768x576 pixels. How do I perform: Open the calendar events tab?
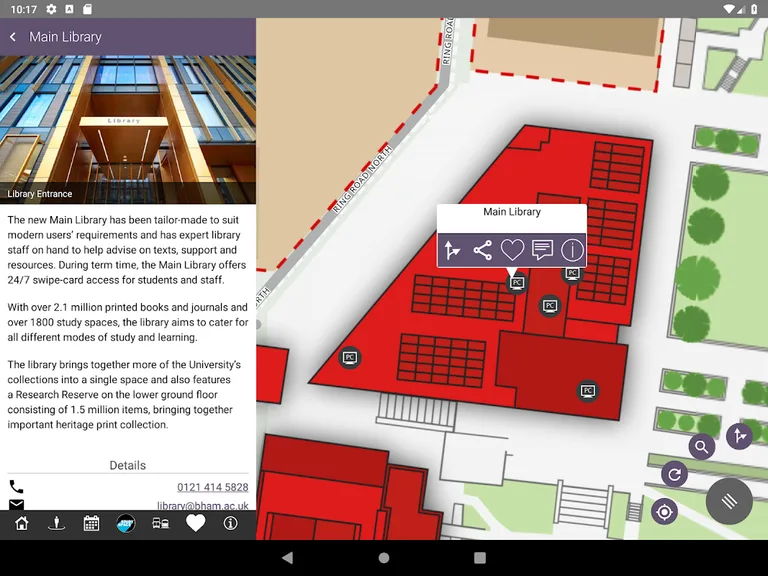coord(91,523)
